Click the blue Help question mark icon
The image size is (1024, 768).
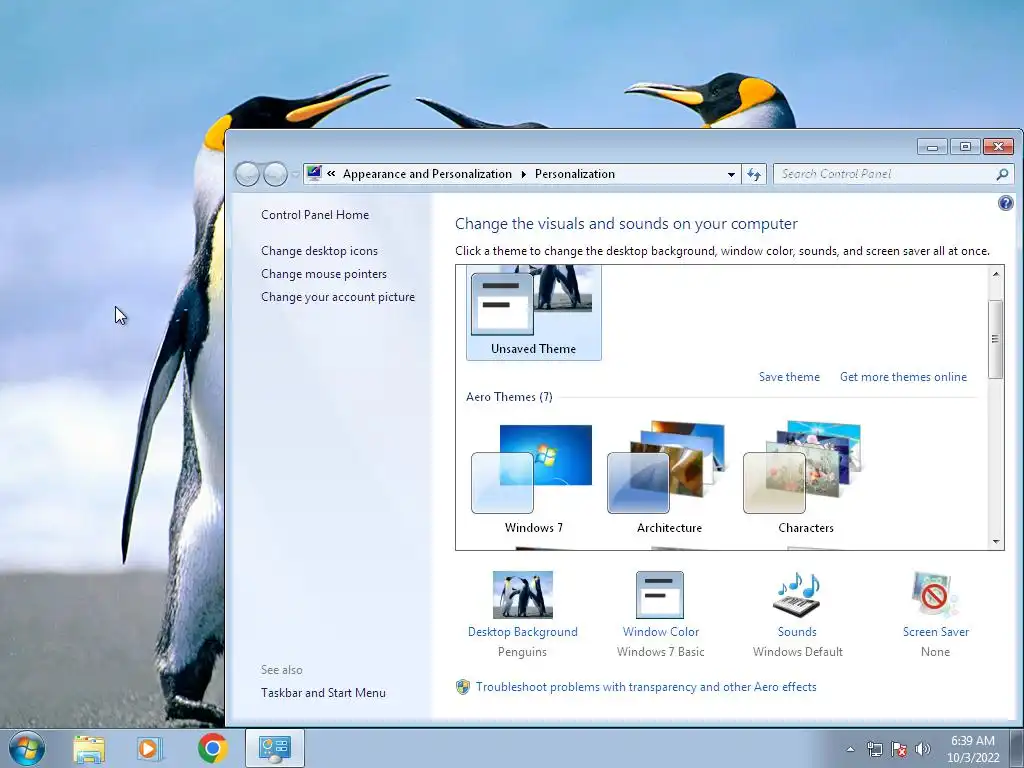(x=1006, y=203)
